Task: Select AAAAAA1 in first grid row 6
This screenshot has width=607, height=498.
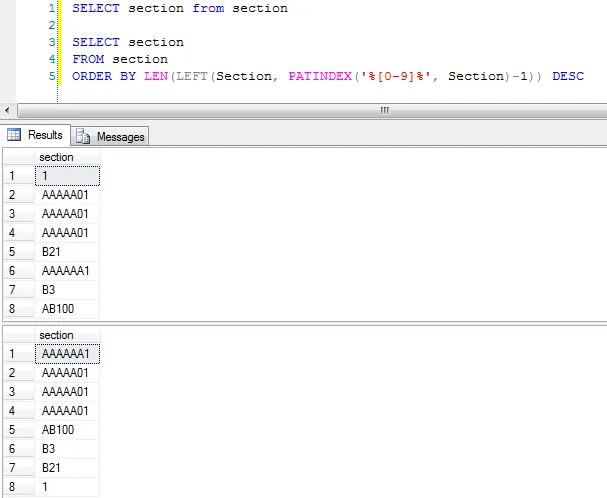Action: coord(67,271)
